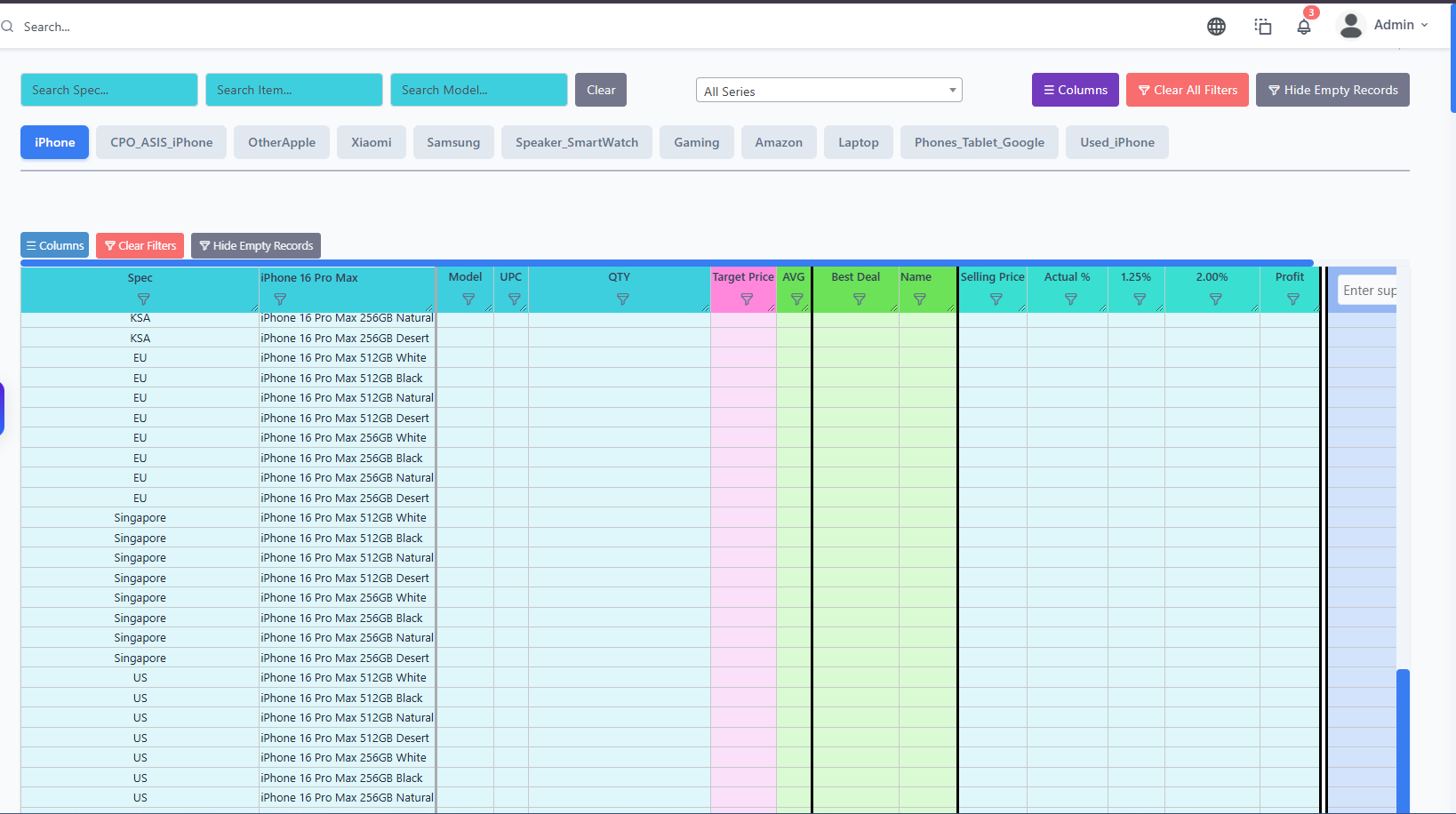The width and height of the screenshot is (1456, 814).
Task: Click the blue table Columns button
Action: pyautogui.click(x=55, y=245)
